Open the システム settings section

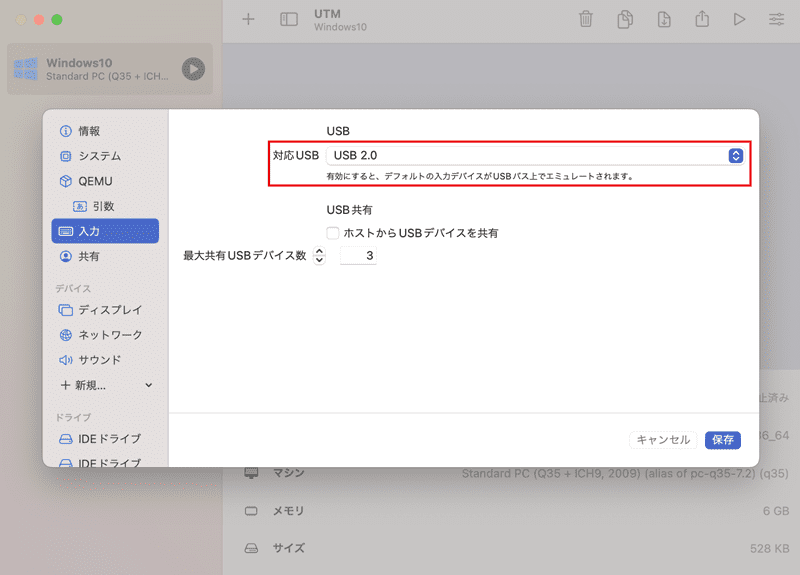[105, 156]
